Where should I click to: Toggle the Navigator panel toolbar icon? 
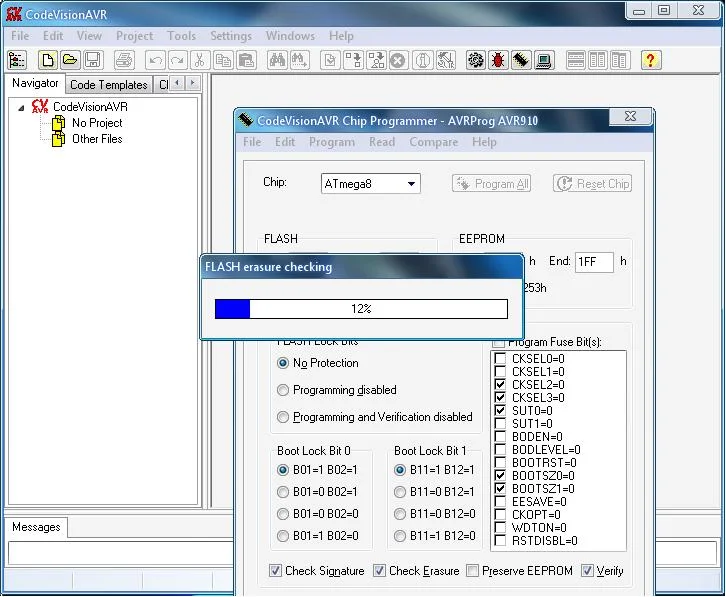click(x=17, y=60)
